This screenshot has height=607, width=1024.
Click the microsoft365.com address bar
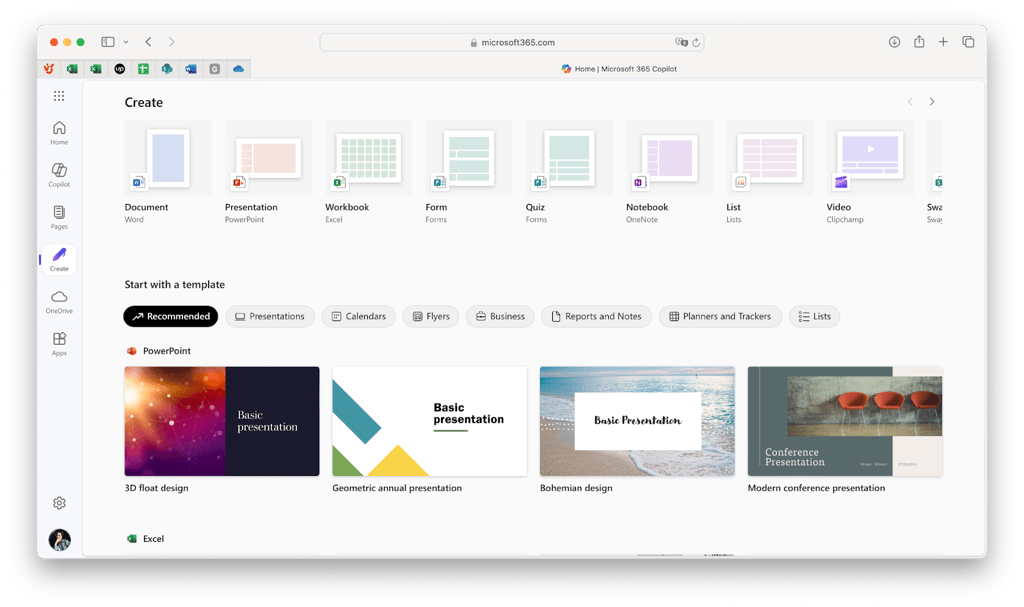[x=511, y=42]
